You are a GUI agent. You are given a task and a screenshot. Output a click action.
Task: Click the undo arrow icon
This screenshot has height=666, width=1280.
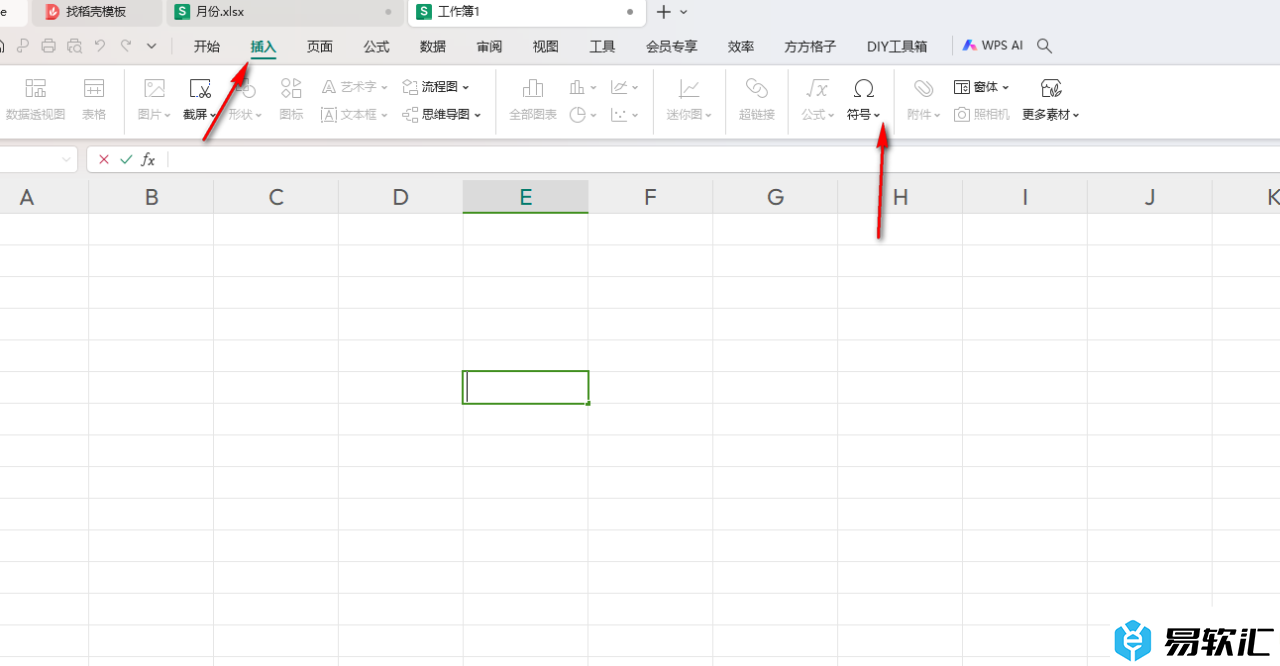tap(100, 46)
